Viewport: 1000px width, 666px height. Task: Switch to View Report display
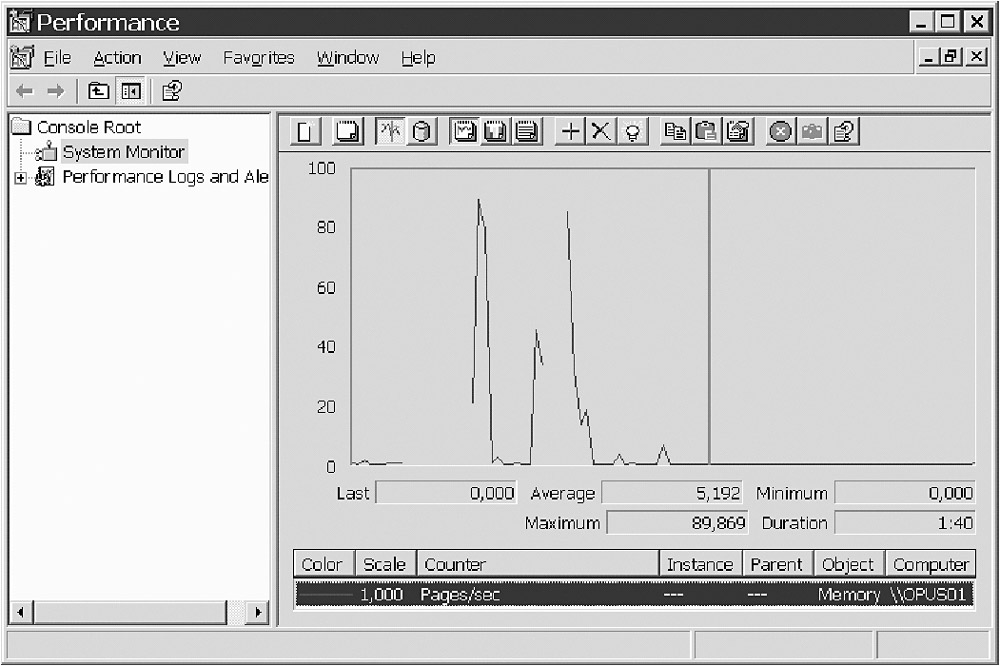527,131
